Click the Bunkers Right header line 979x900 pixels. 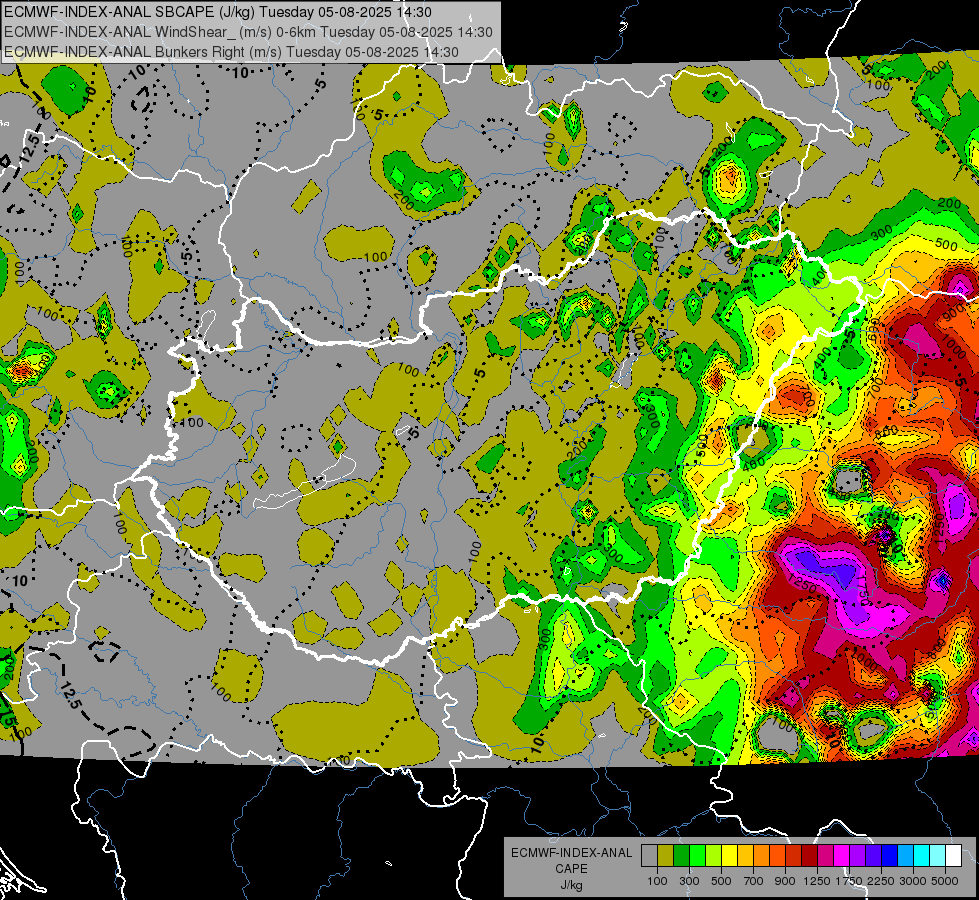[231, 52]
